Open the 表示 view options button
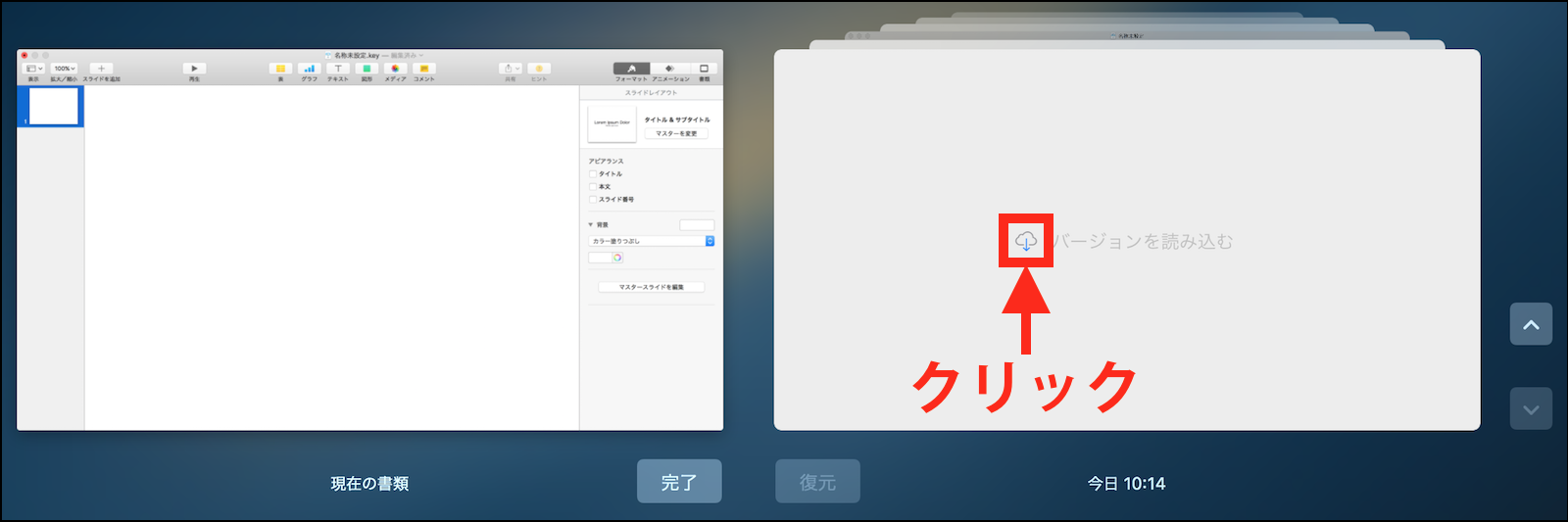1568x522 pixels. click(33, 69)
